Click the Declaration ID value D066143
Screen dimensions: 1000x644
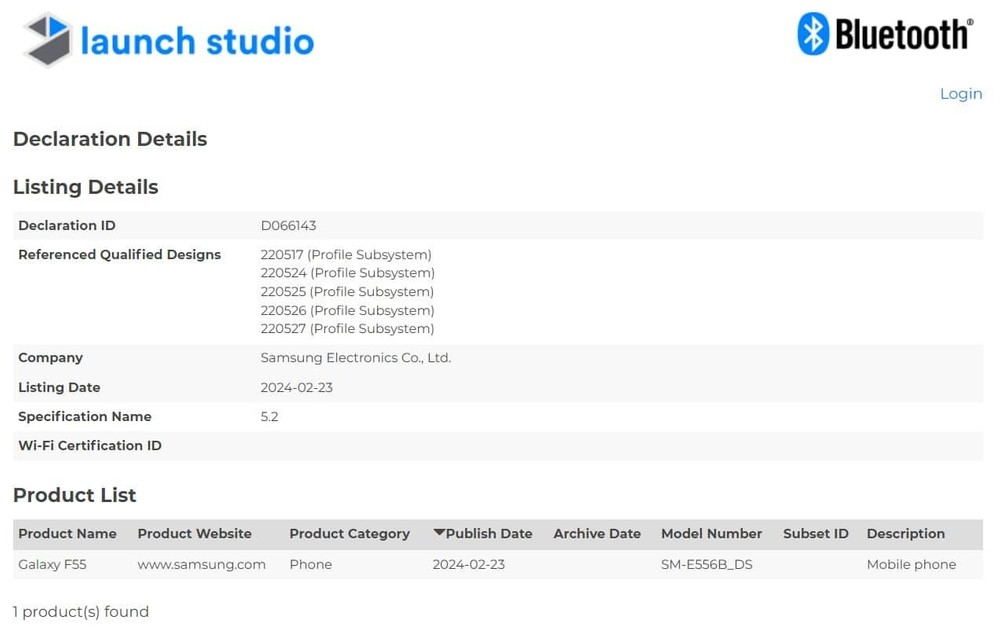tap(288, 226)
